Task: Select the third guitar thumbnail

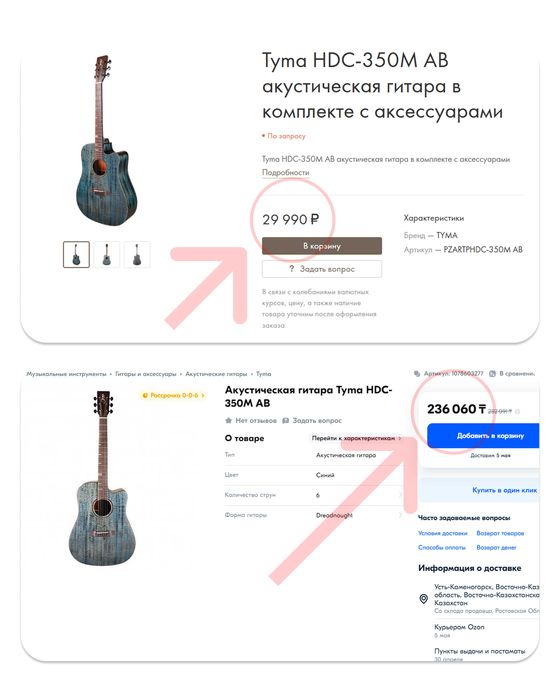Action: 137,254
